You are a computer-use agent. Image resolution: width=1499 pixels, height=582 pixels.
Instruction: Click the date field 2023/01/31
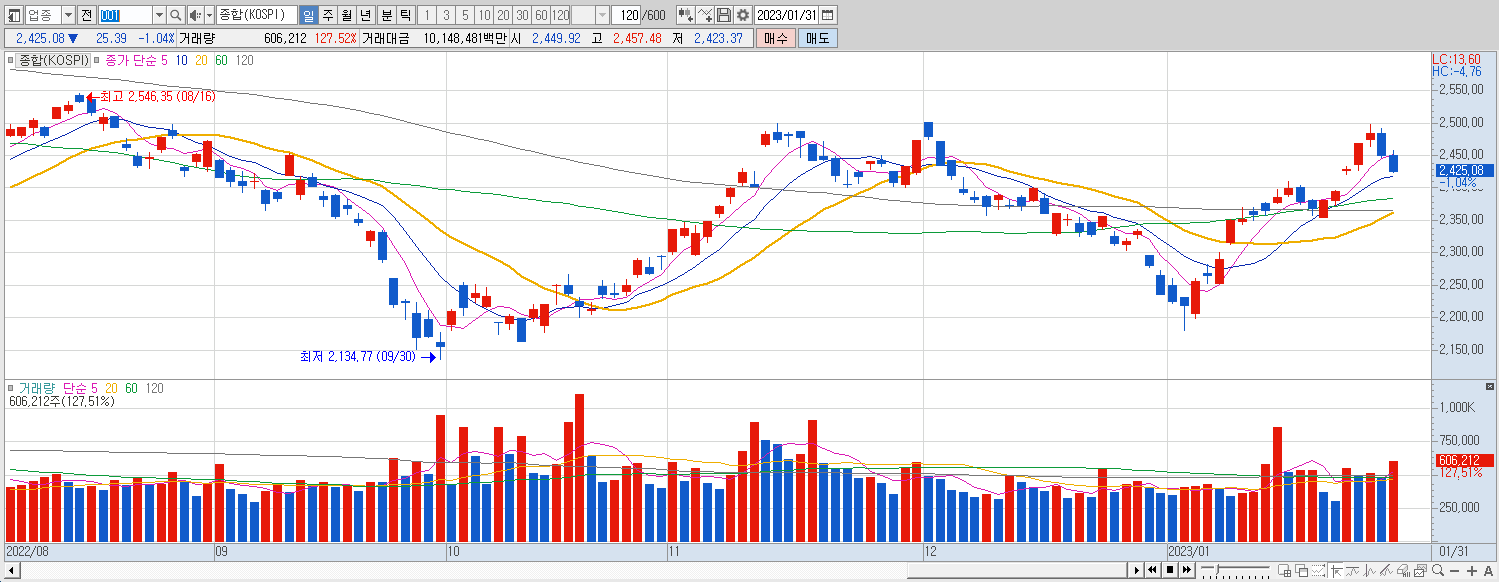786,15
